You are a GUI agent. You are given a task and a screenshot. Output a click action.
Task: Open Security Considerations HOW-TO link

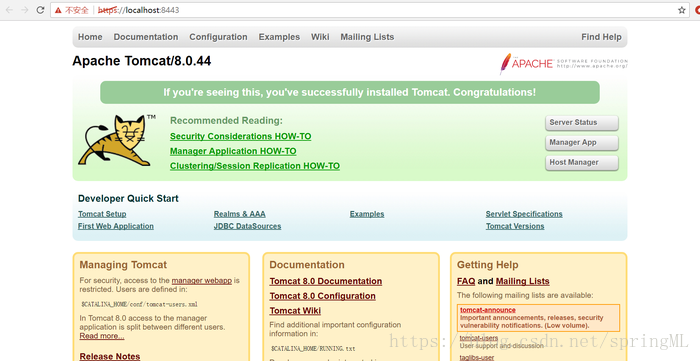click(x=241, y=137)
